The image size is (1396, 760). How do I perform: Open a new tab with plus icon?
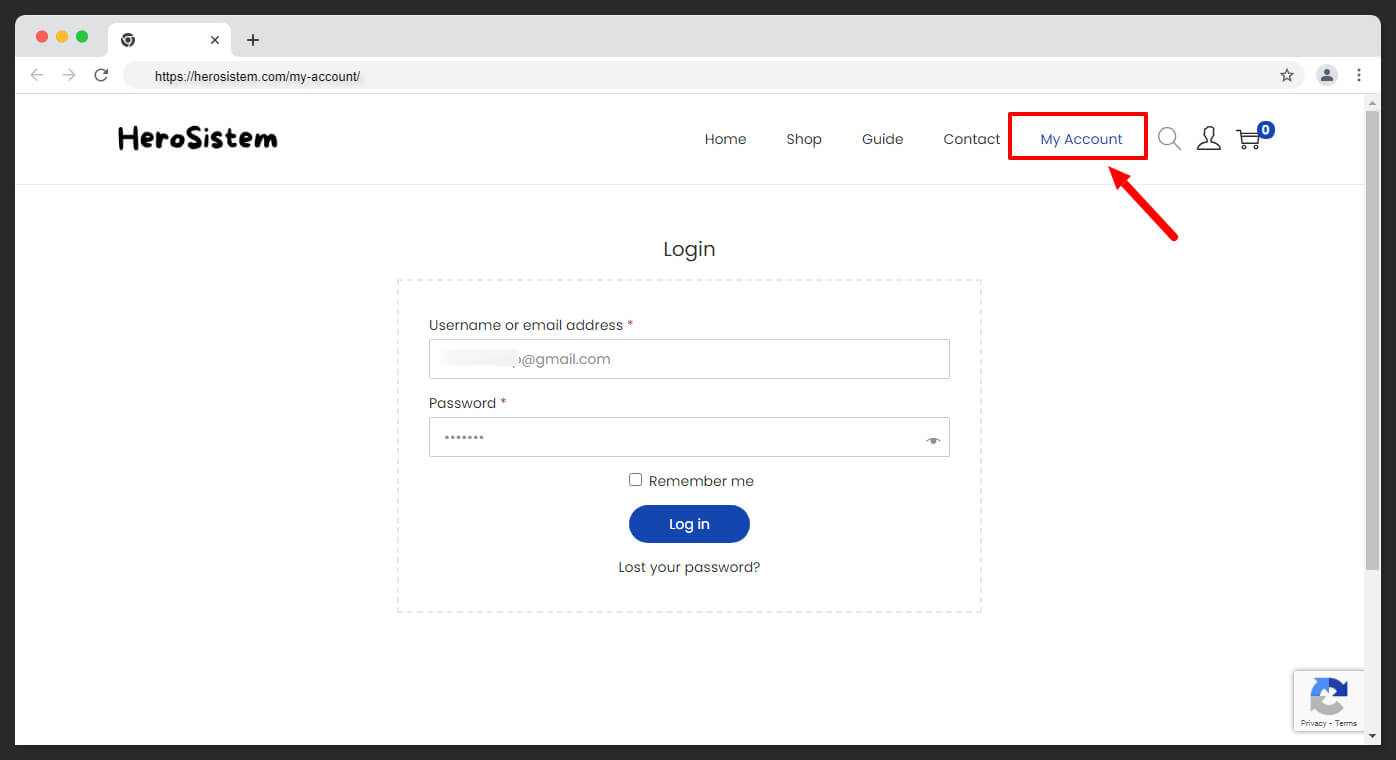253,40
